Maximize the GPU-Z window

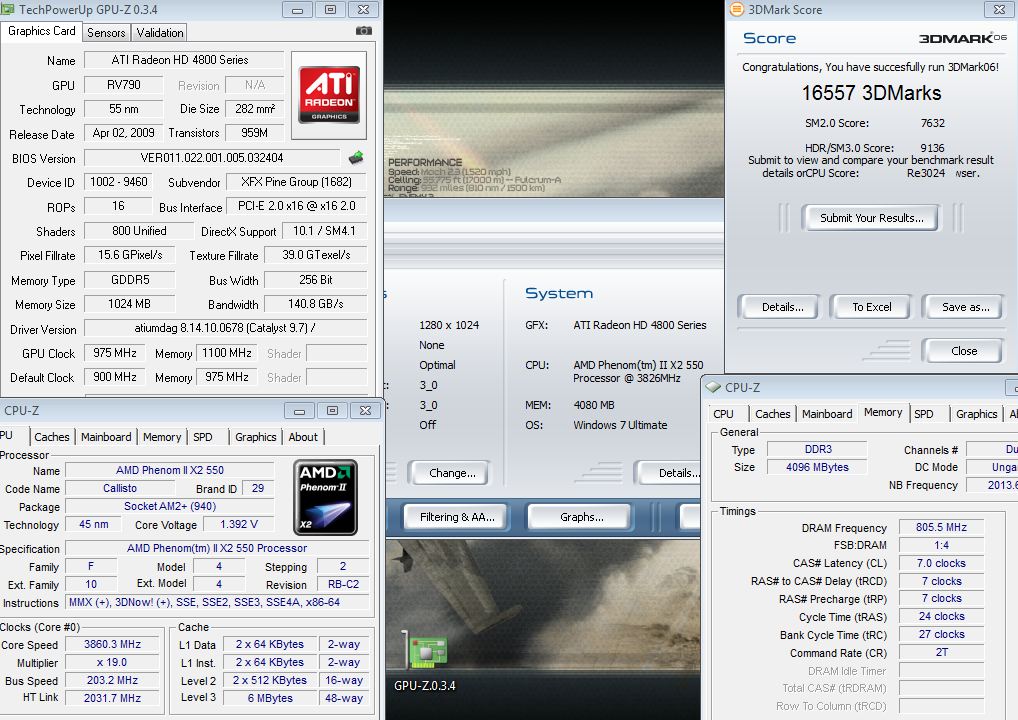(330, 10)
